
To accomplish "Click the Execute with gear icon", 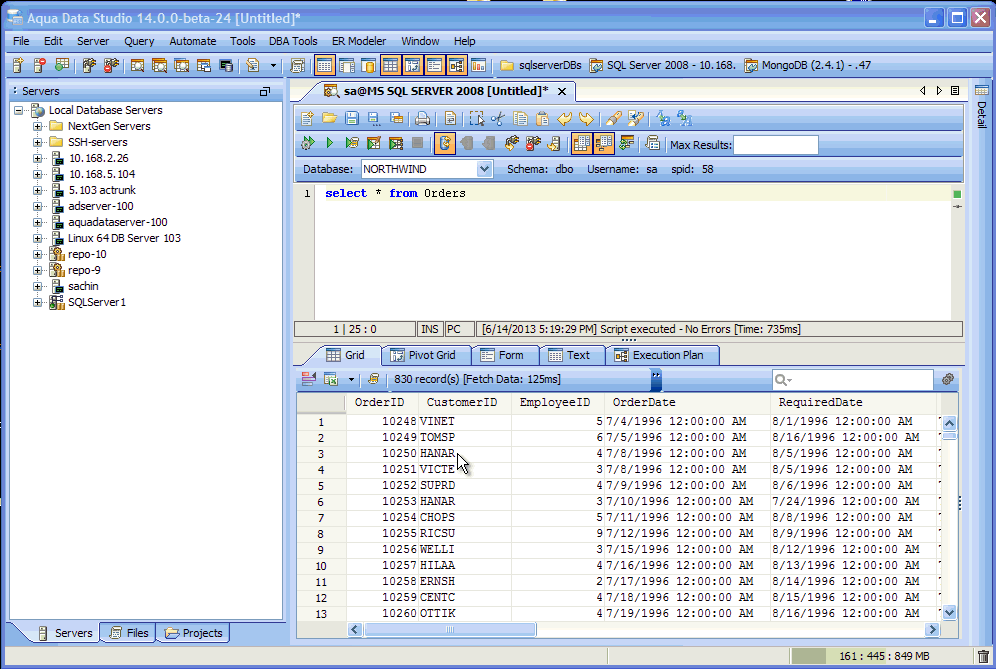I will tap(308, 143).
